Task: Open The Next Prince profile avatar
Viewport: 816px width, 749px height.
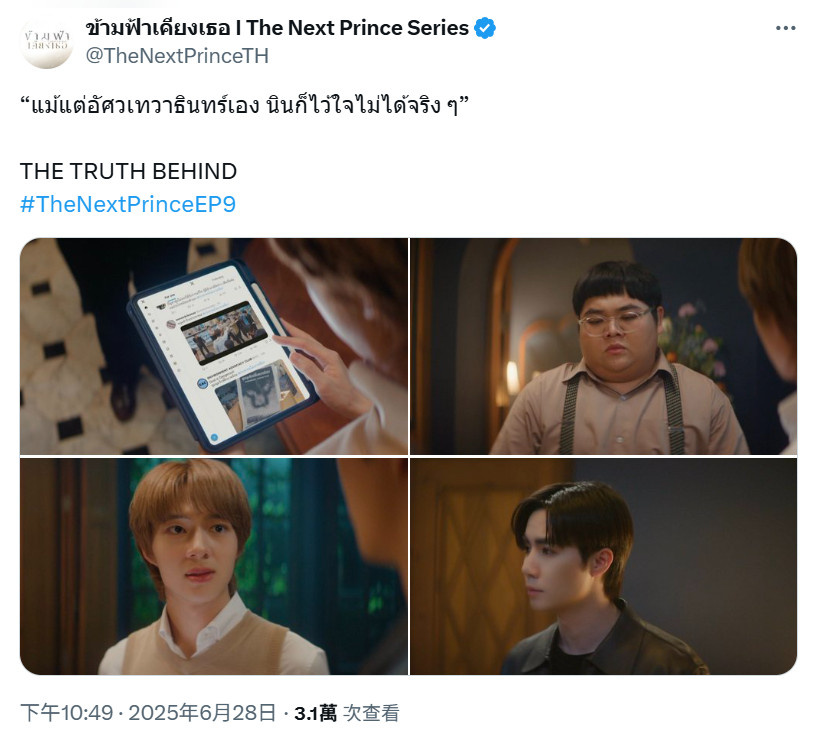Action: pos(46,43)
